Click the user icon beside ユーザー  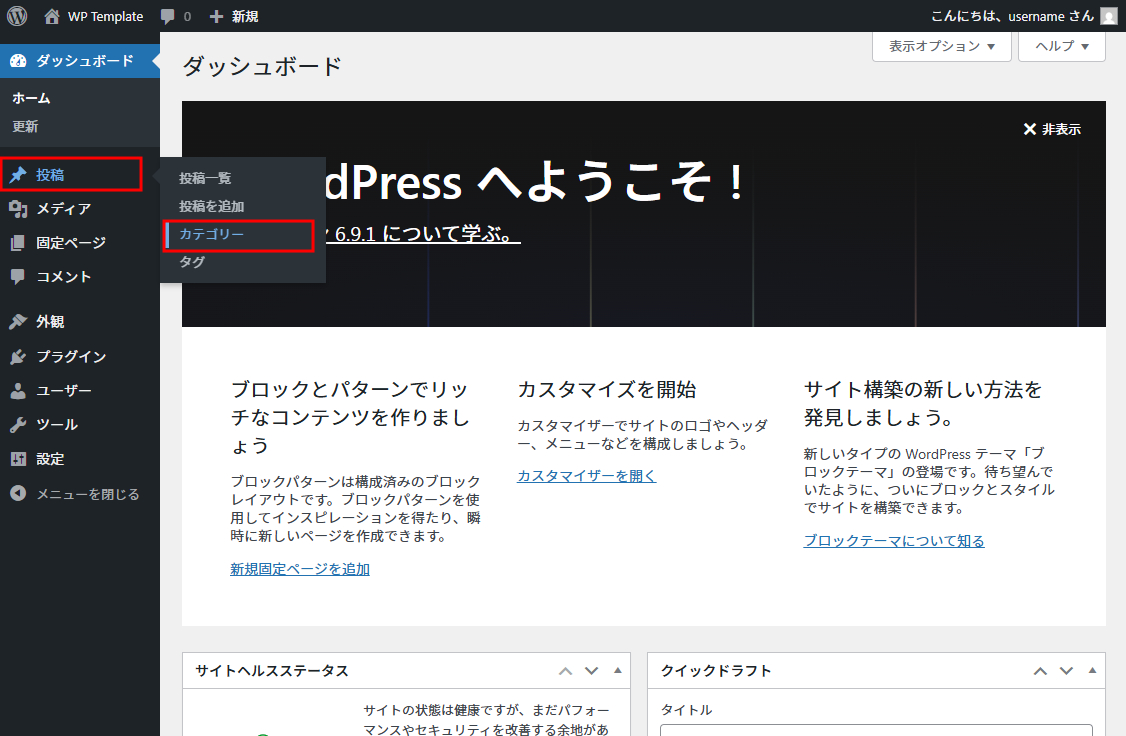click(x=18, y=391)
